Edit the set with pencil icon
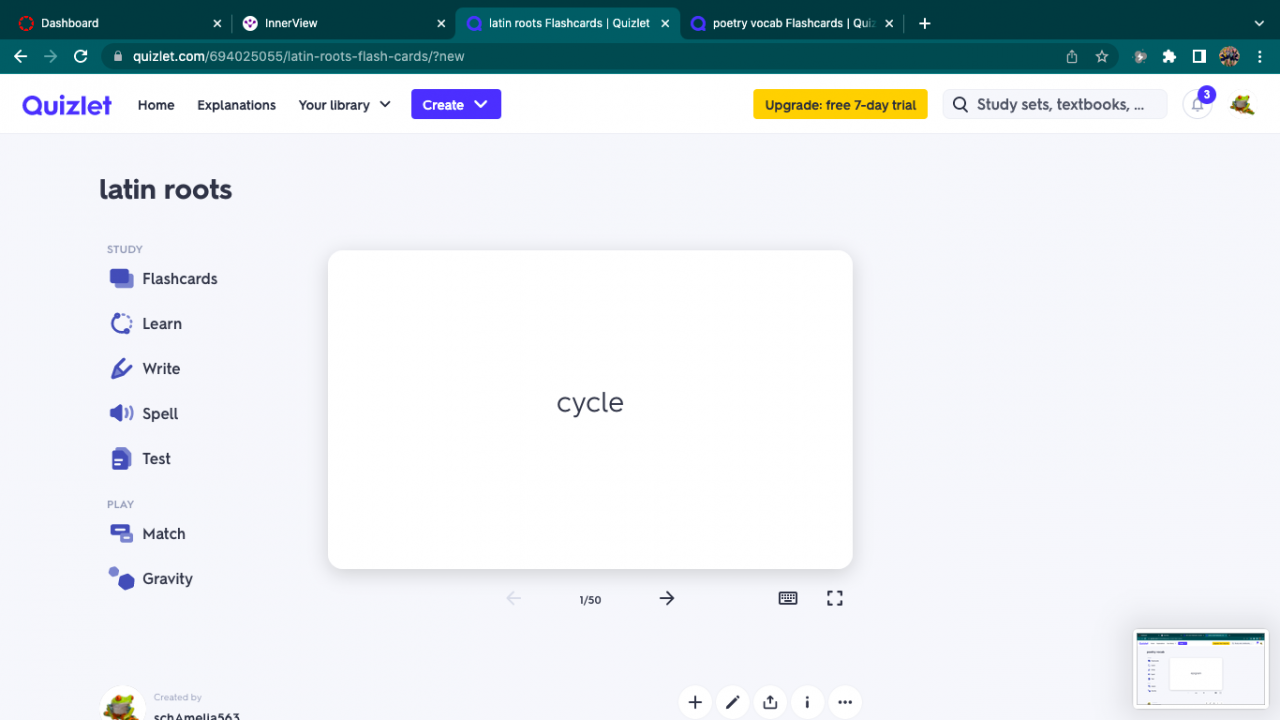1280x720 pixels. coord(733,702)
